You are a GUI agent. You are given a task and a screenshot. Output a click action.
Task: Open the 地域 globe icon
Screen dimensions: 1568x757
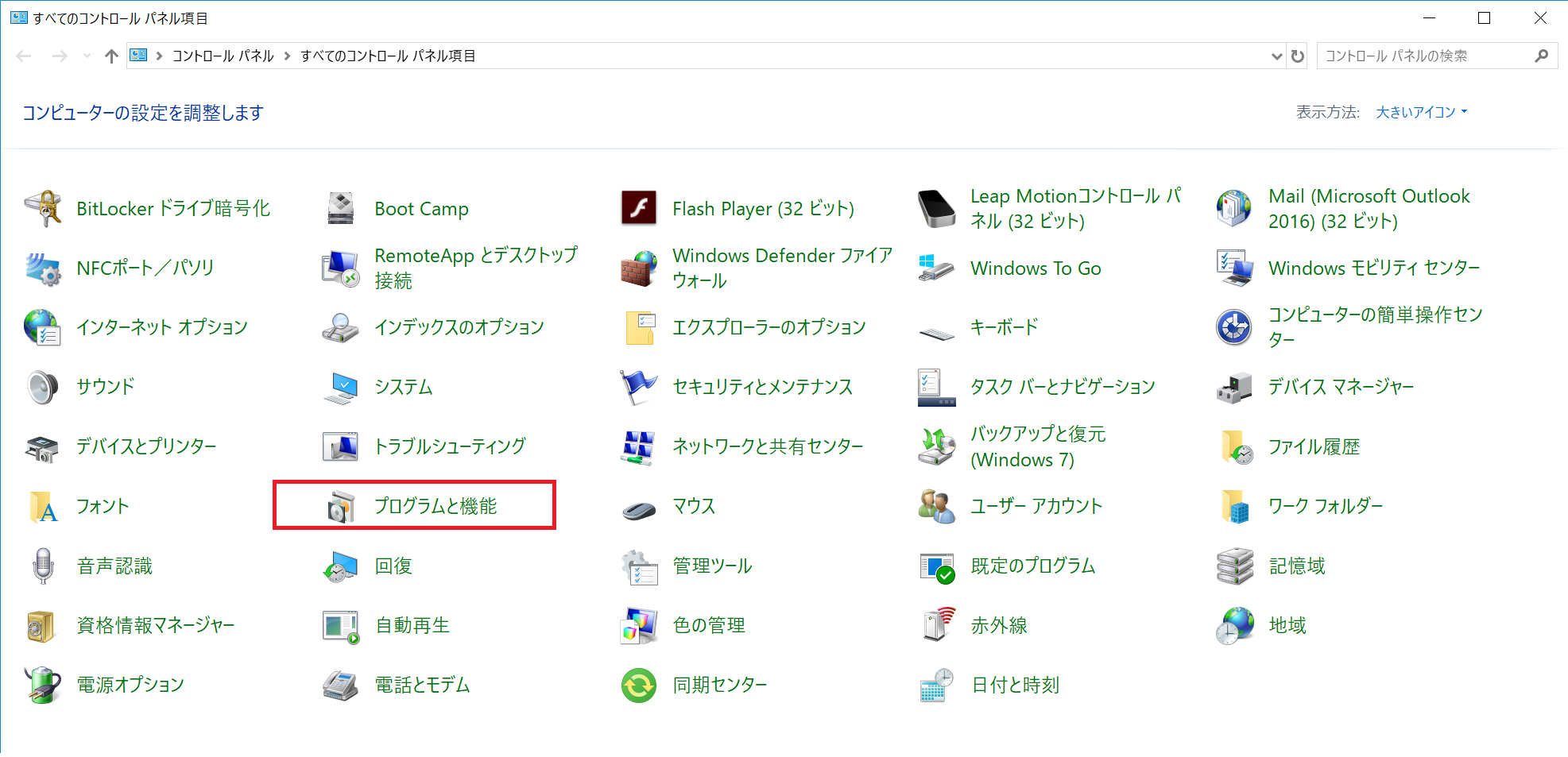(1235, 625)
